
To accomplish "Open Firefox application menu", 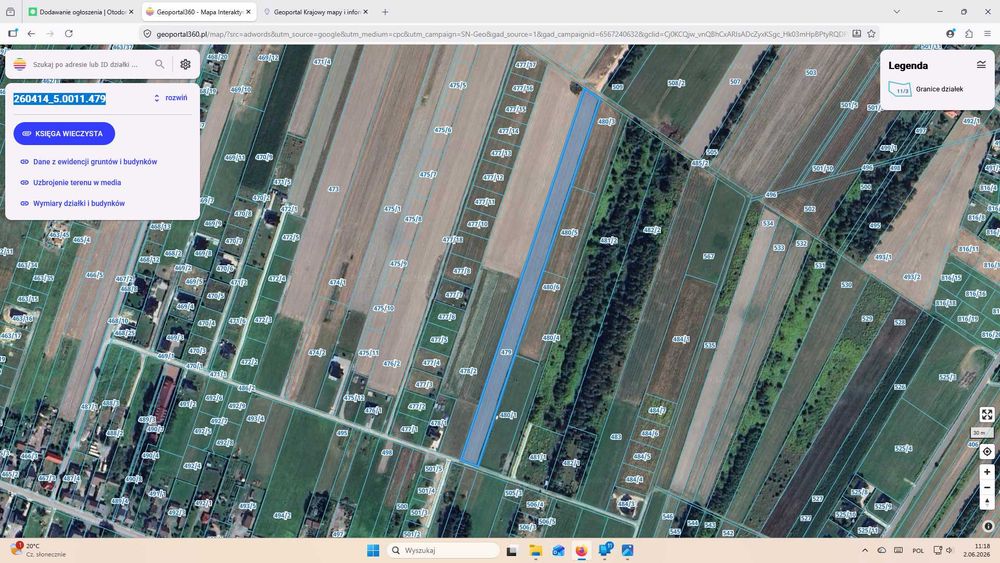I will coord(987,33).
